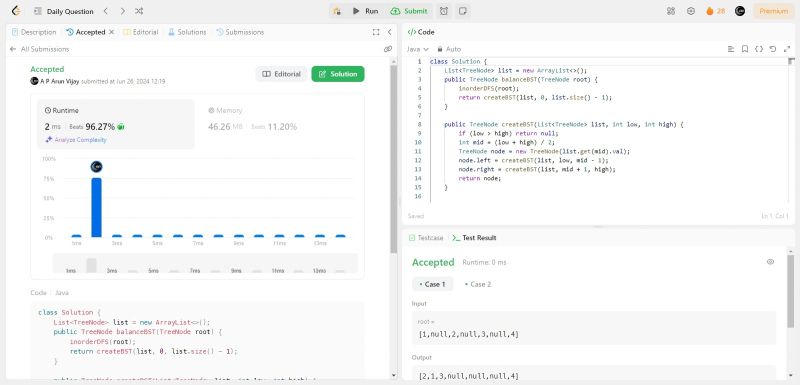
Task: Expand left panel to fullscreen
Action: click(376, 32)
